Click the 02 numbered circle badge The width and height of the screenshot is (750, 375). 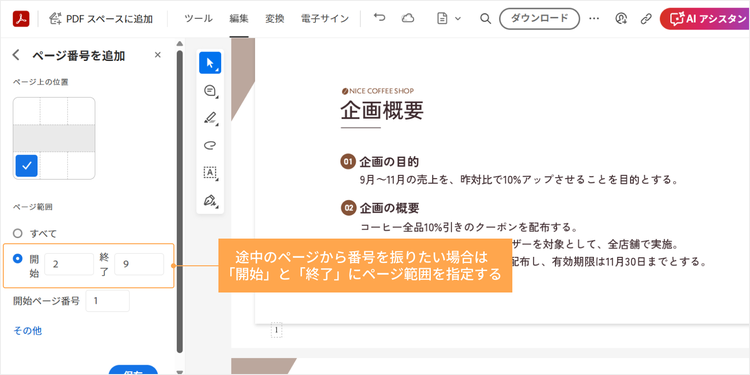tap(348, 208)
